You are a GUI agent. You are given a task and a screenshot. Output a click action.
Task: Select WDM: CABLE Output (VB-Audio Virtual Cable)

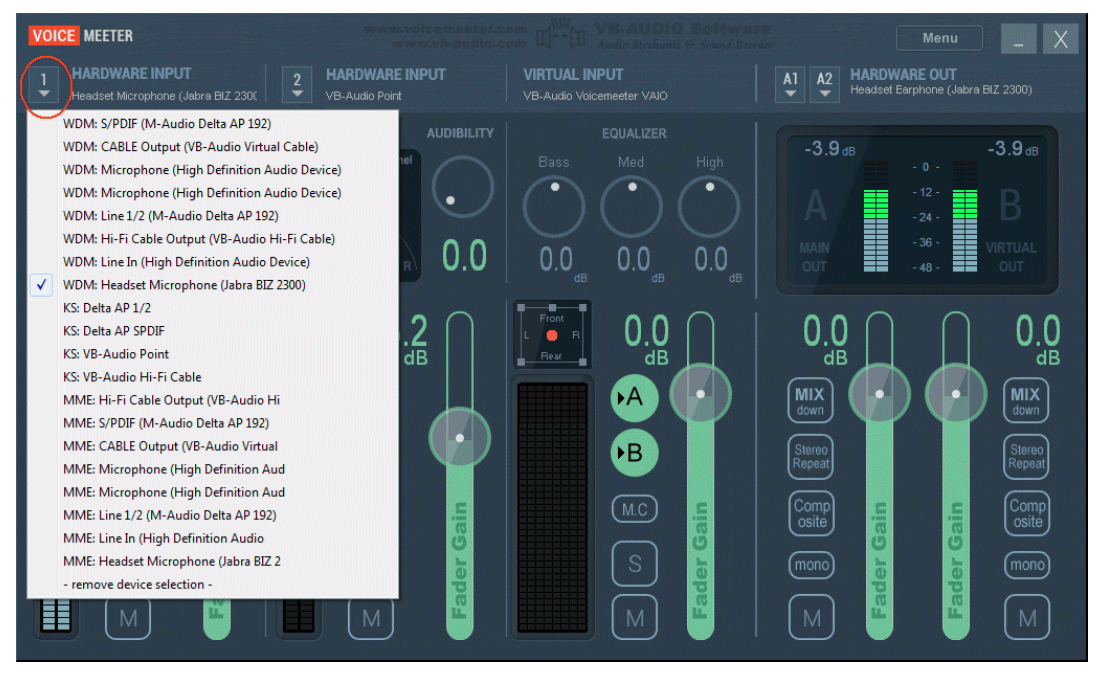click(213, 146)
